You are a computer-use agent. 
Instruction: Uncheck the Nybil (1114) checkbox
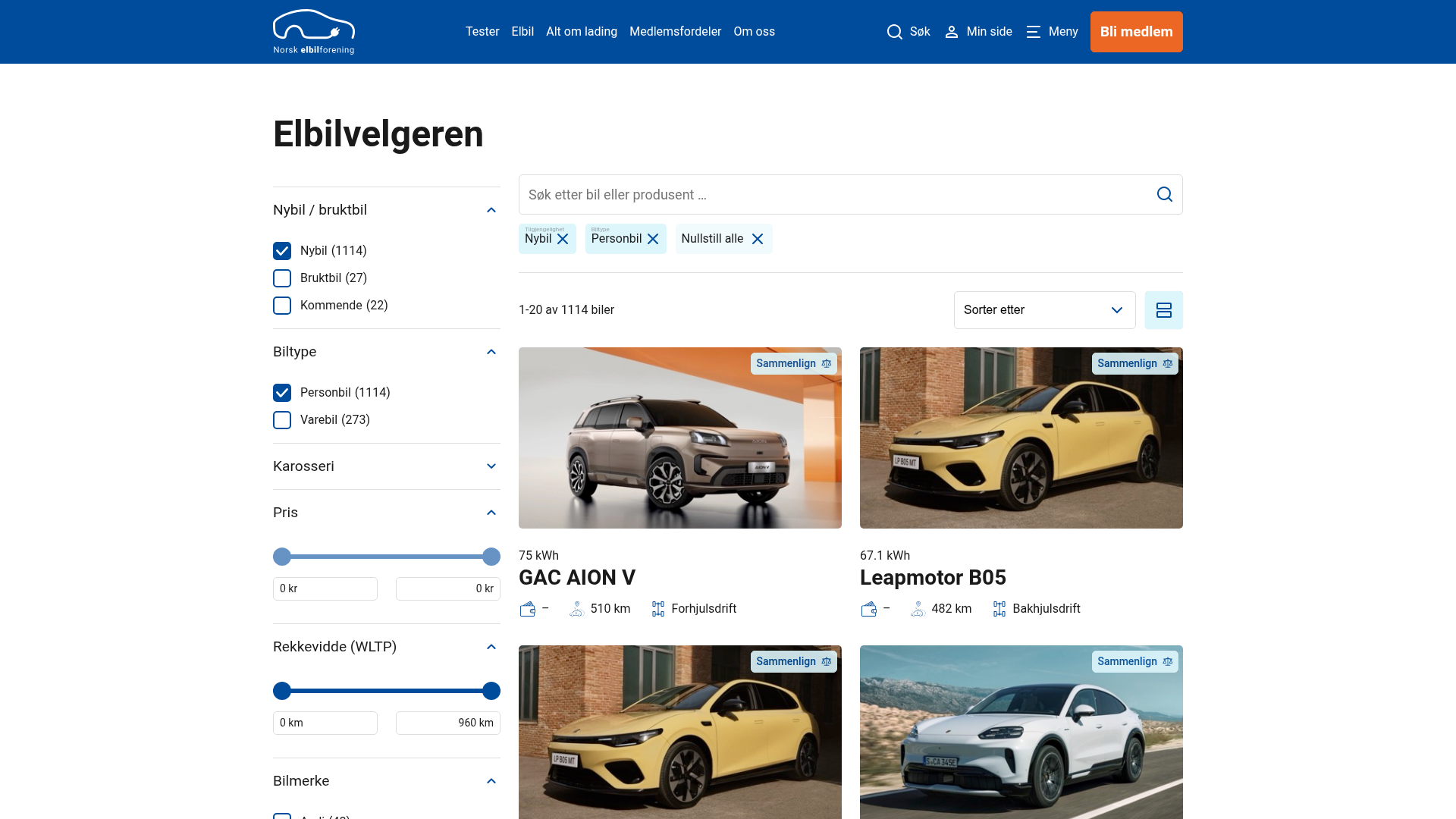tap(282, 251)
